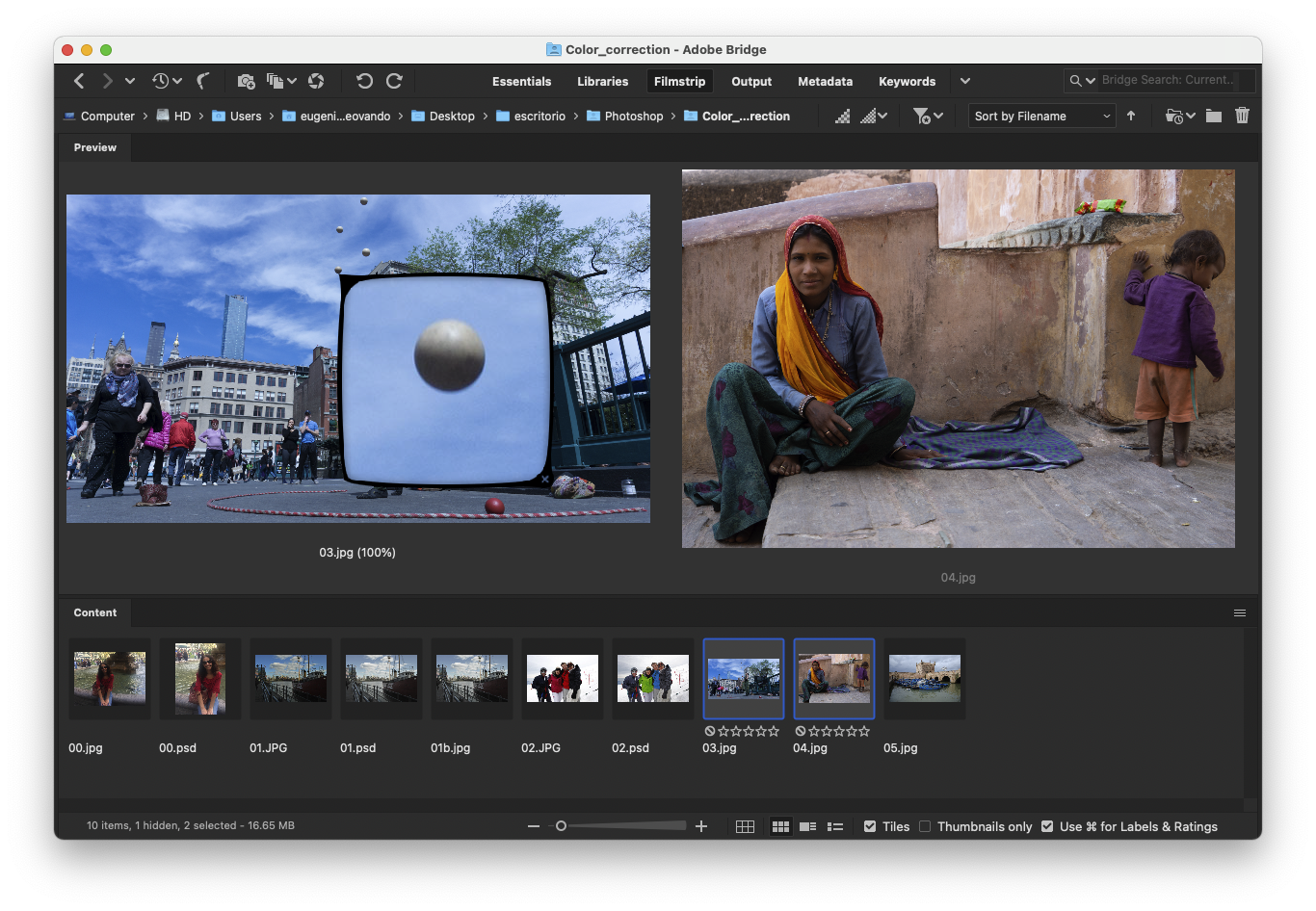This screenshot has width=1316, height=911.
Task: Delete the selected items with trash icon
Action: coord(1242,116)
